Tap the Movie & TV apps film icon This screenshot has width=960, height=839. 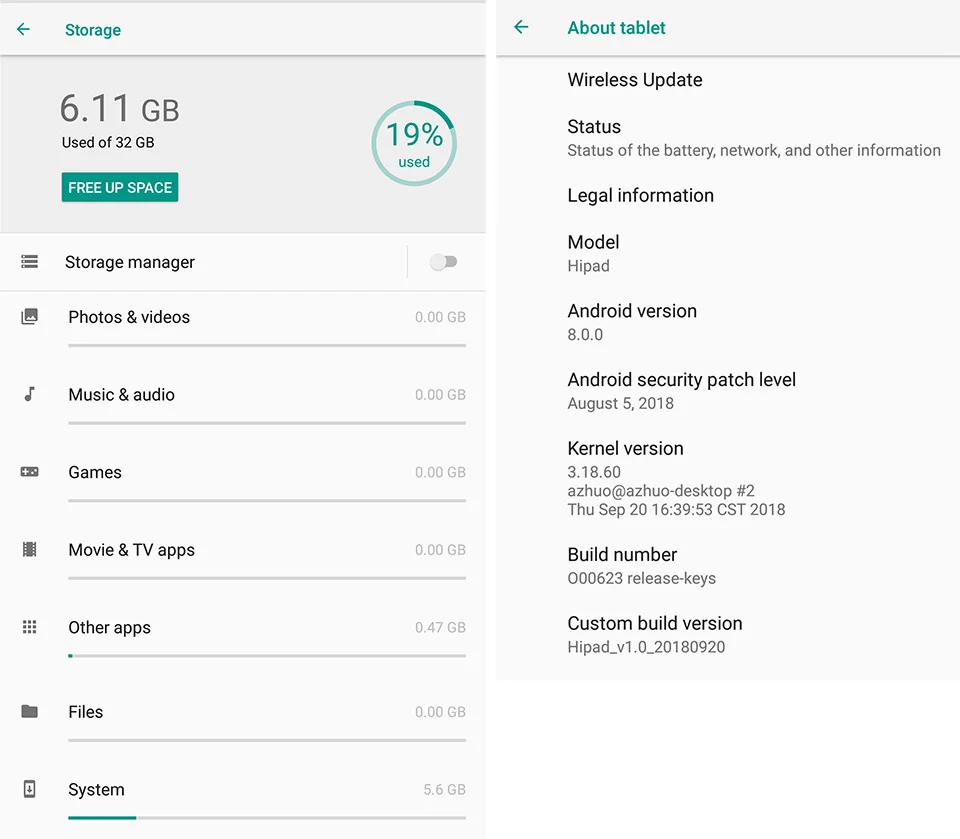tap(29, 549)
